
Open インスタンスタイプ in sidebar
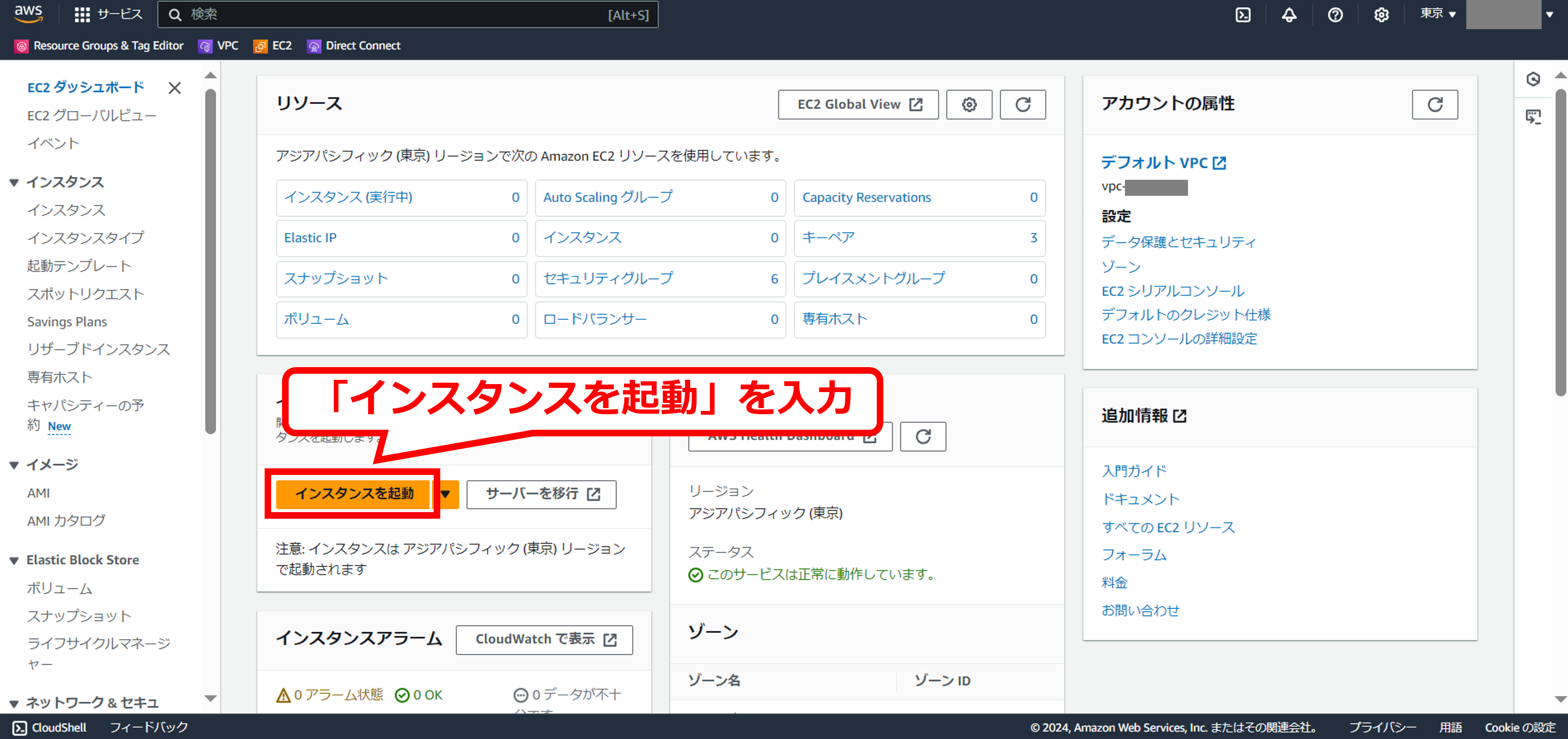click(86, 238)
